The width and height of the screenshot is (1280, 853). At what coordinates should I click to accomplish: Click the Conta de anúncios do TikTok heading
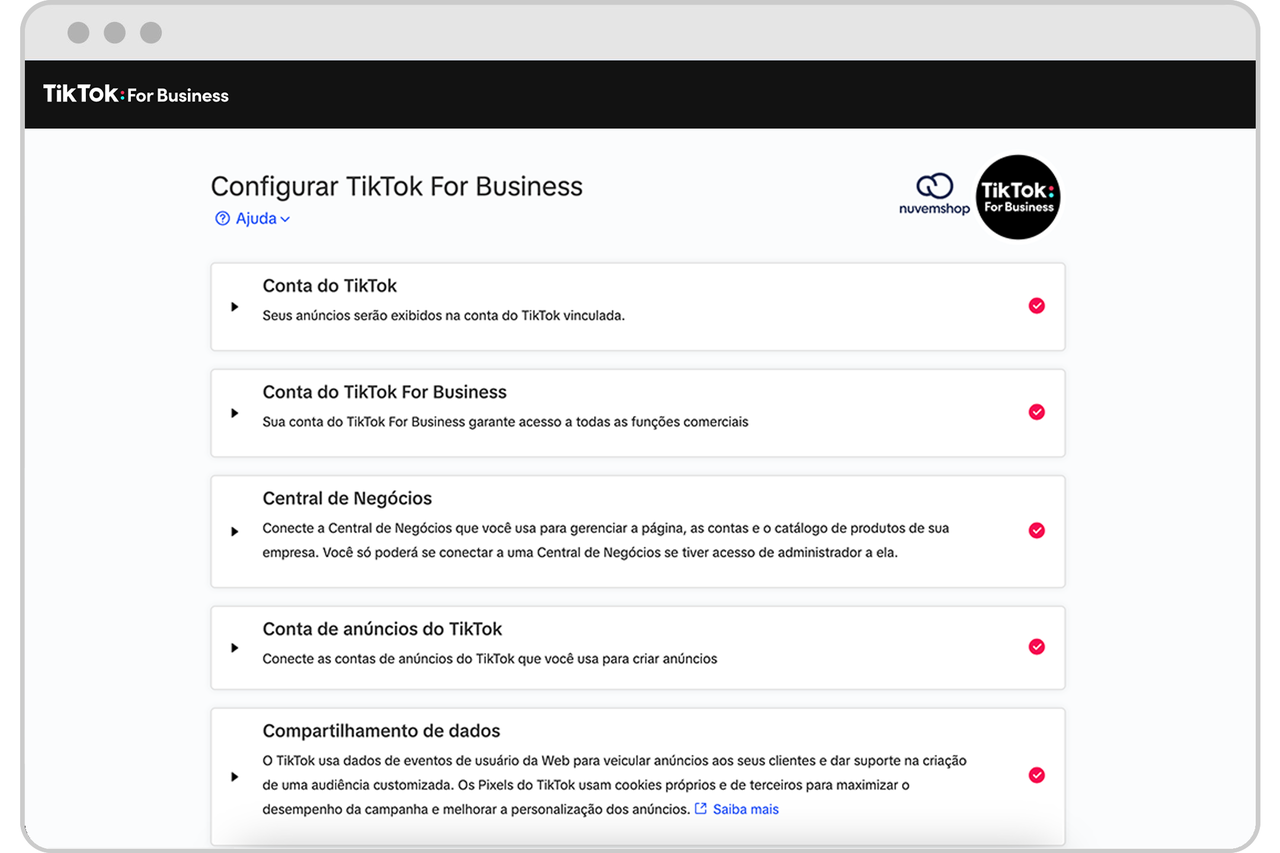click(383, 629)
